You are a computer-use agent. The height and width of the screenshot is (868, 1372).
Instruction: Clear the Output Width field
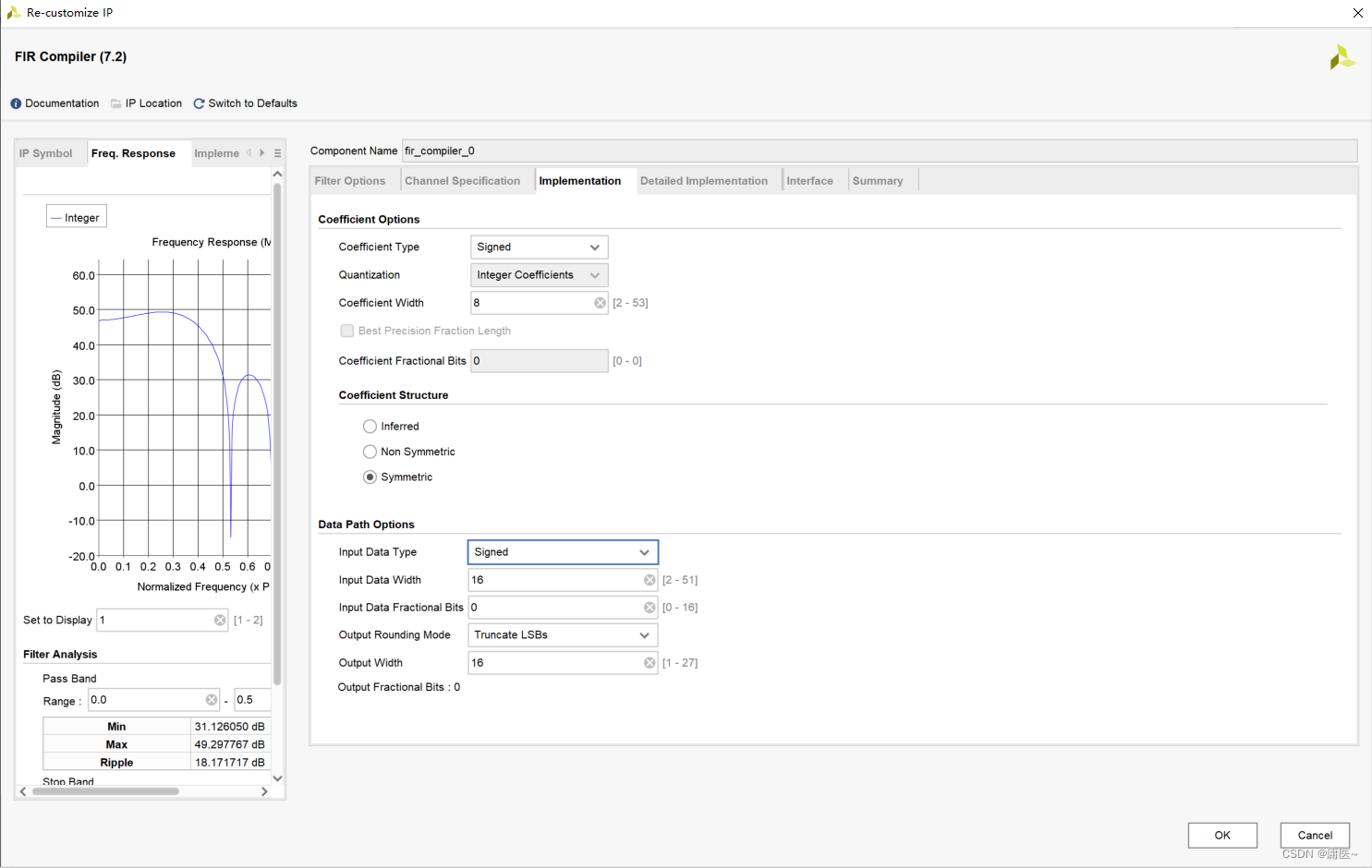coord(650,663)
